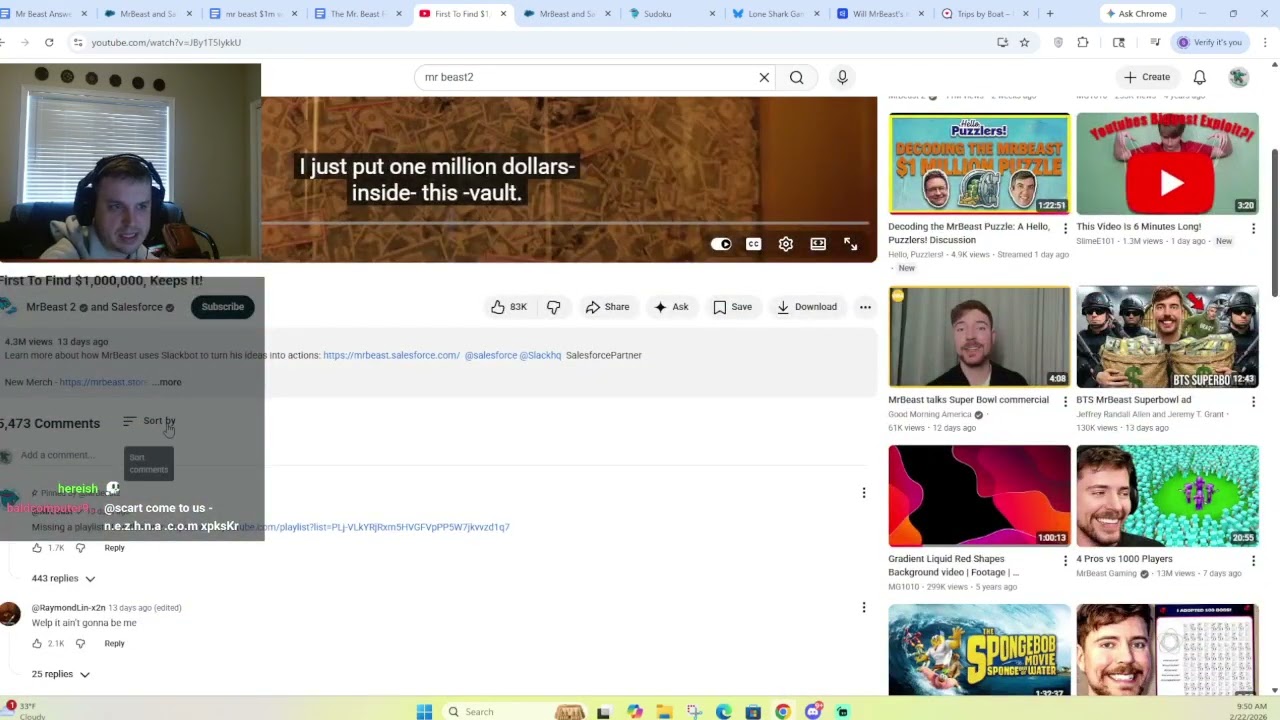Like the 'Welp it ain't gonna be me' comment

[x=37, y=643]
